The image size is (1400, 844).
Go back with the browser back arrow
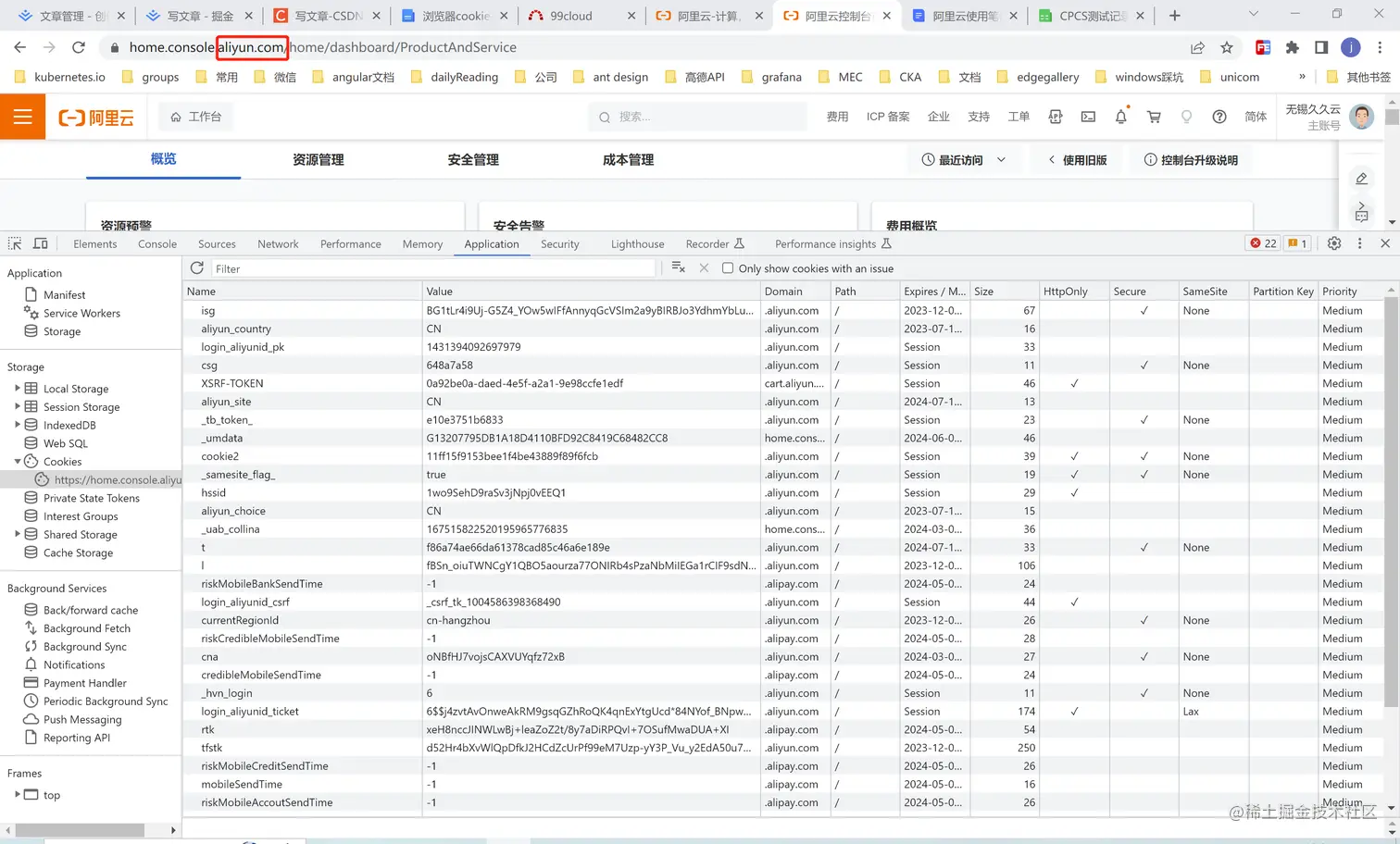19,47
